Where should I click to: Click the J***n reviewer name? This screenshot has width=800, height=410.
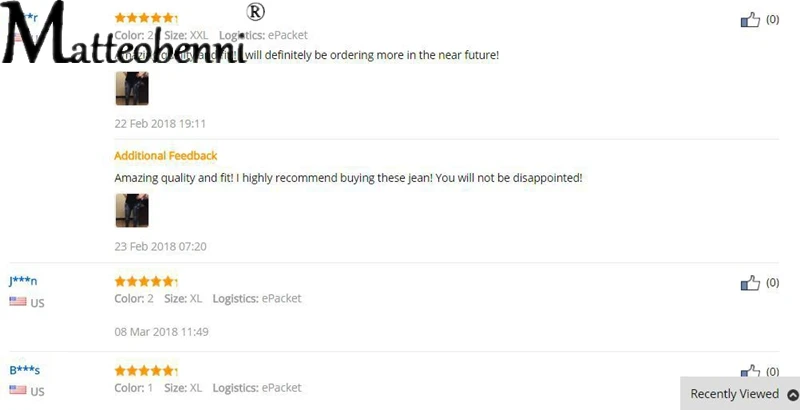[x=23, y=281]
